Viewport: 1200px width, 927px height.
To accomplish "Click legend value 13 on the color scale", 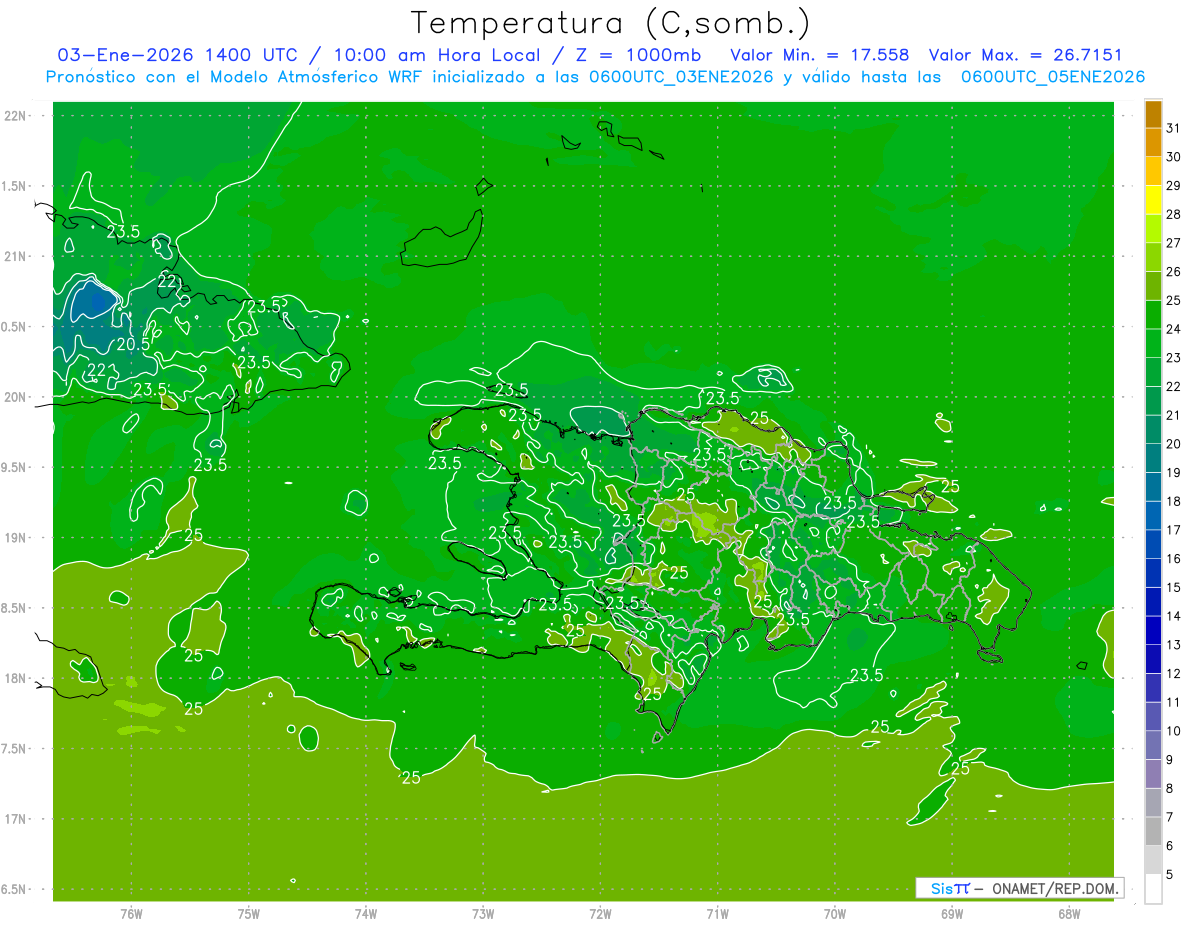I will (1174, 645).
